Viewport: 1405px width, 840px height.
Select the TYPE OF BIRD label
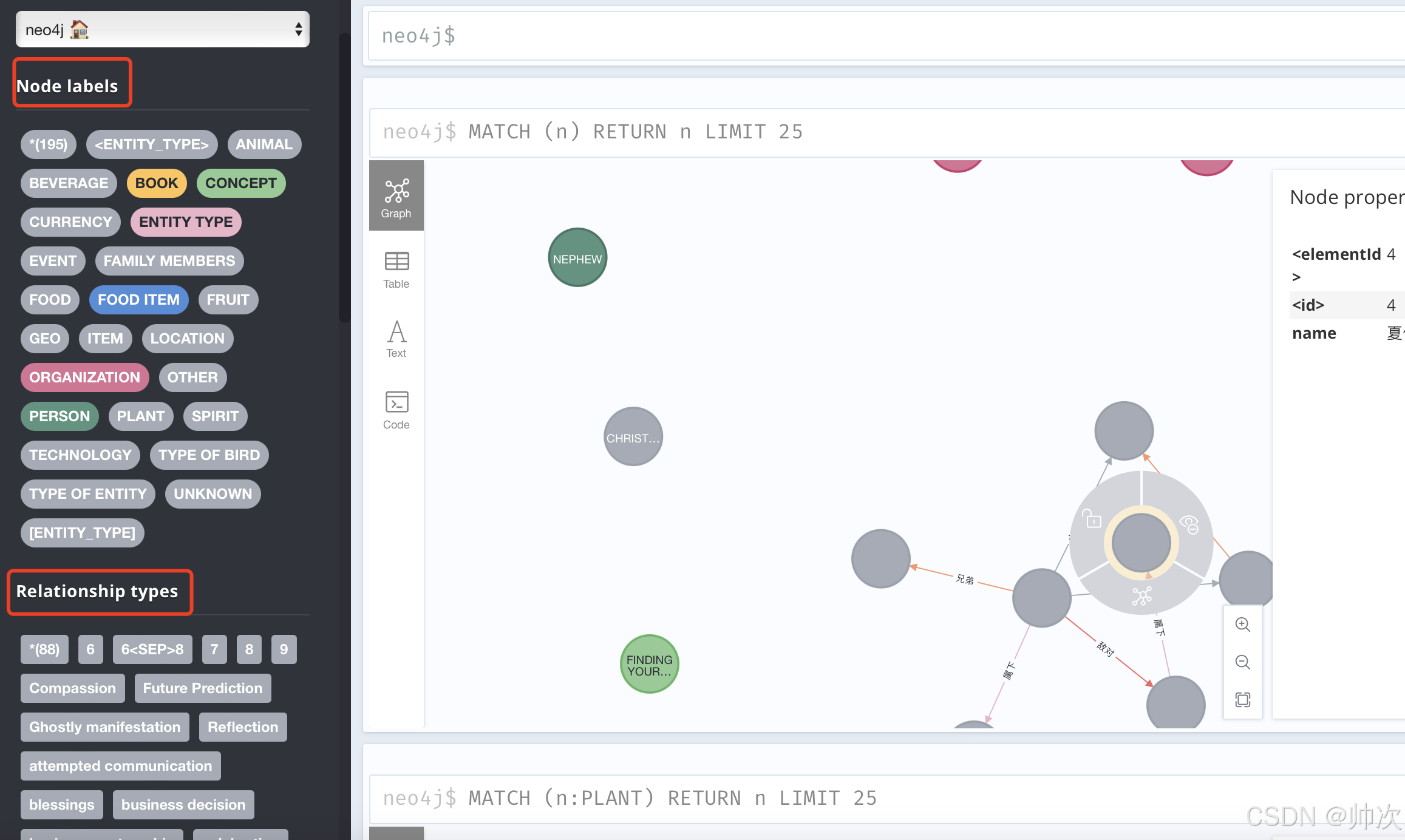(x=209, y=455)
